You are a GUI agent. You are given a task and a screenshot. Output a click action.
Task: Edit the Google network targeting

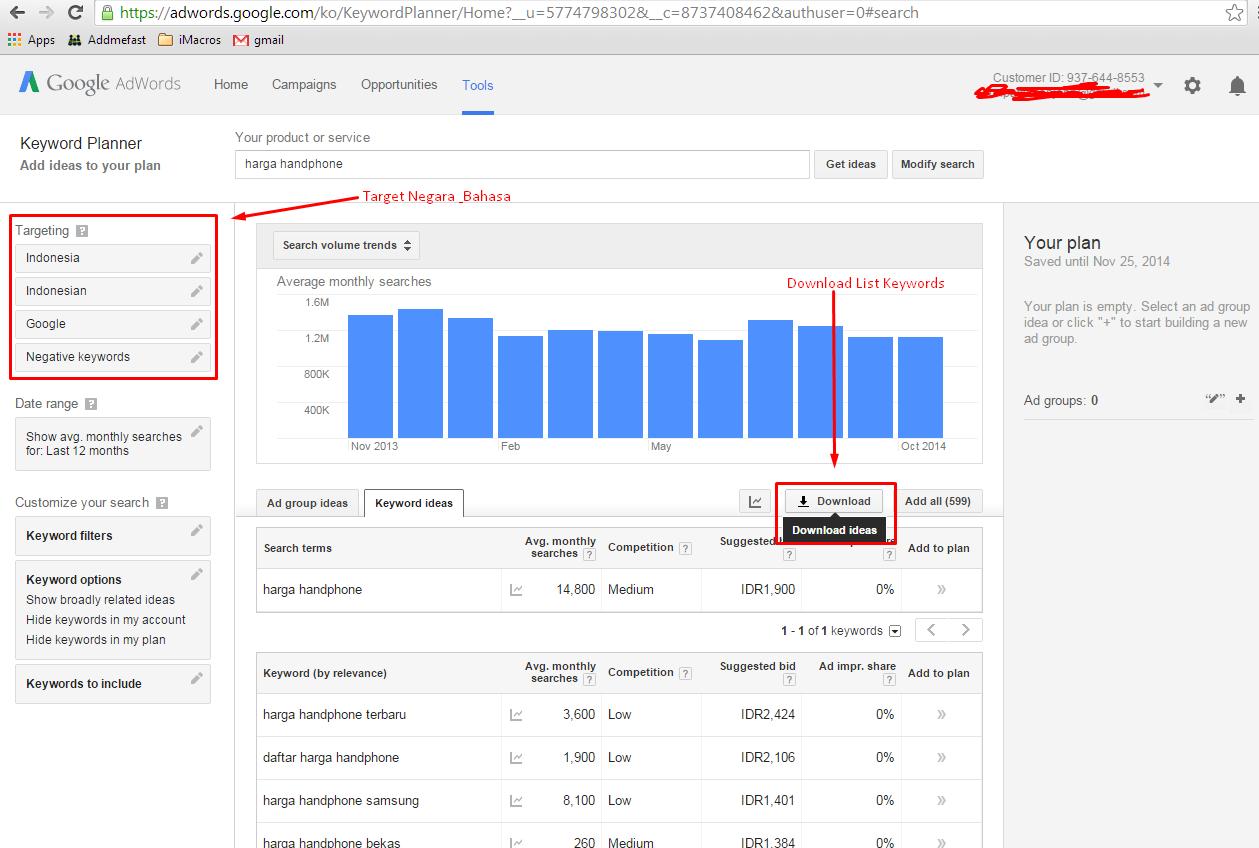click(197, 324)
